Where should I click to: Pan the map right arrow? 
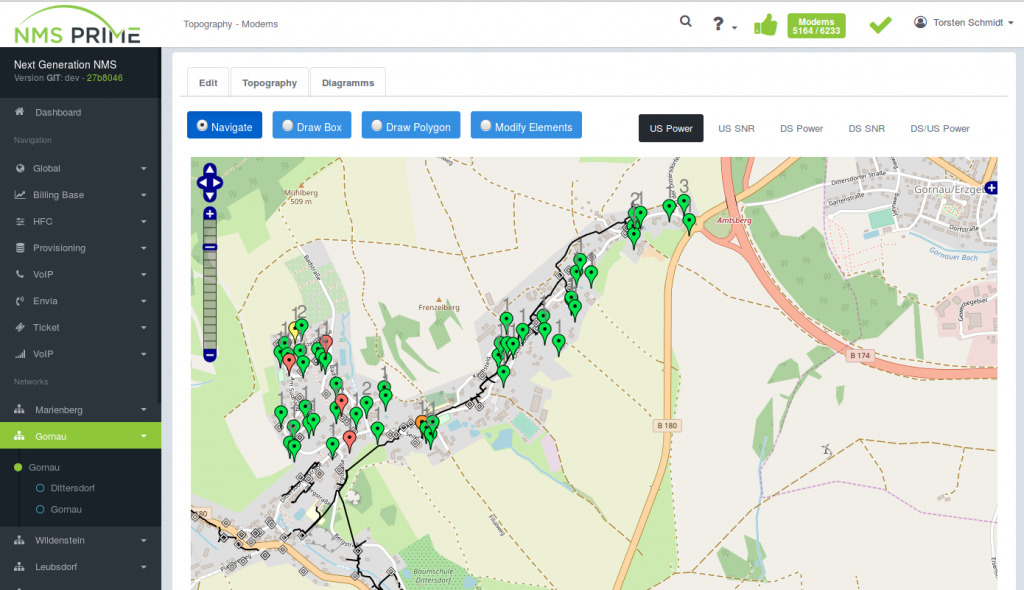217,183
